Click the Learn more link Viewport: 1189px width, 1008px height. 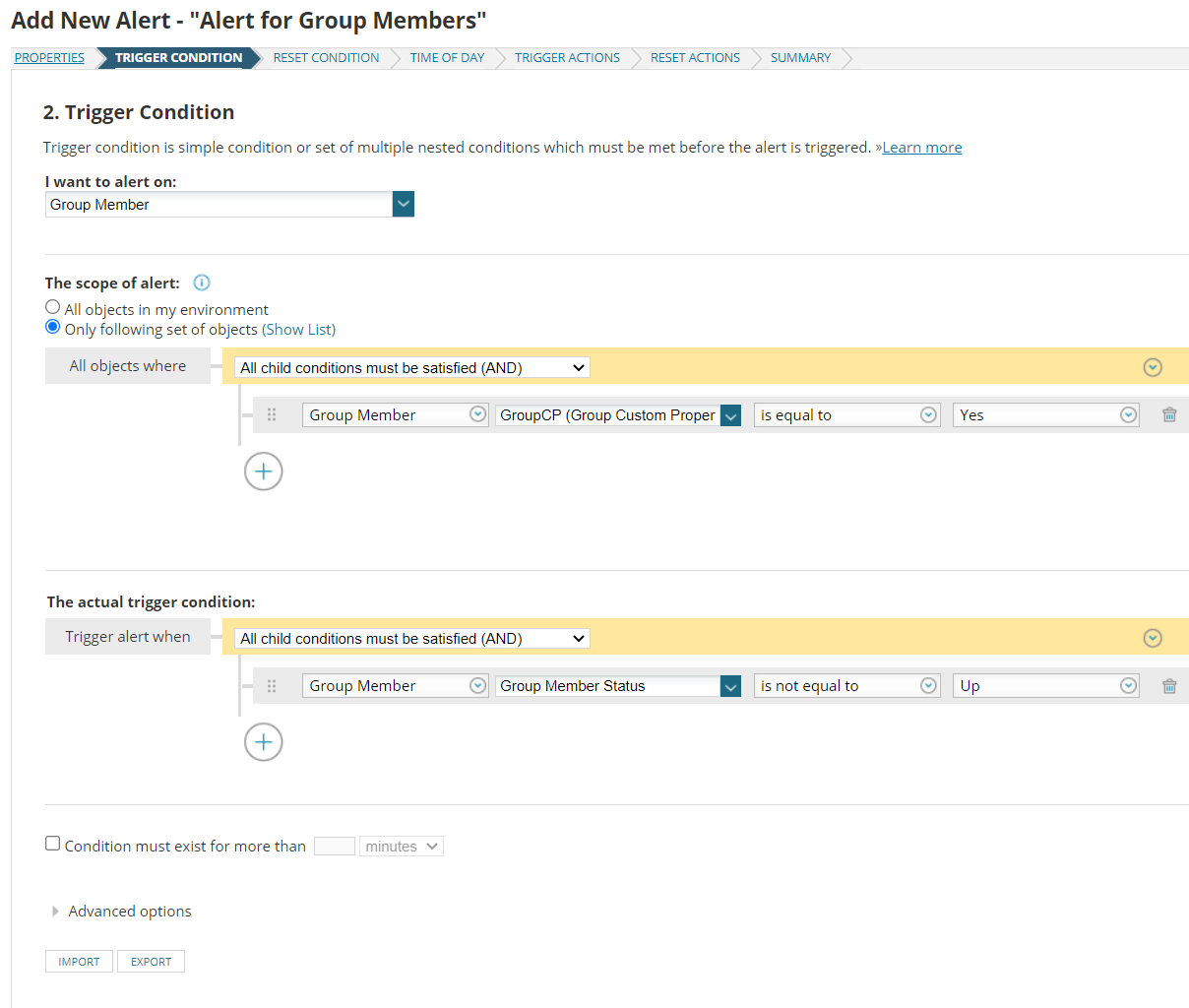pyautogui.click(x=921, y=147)
